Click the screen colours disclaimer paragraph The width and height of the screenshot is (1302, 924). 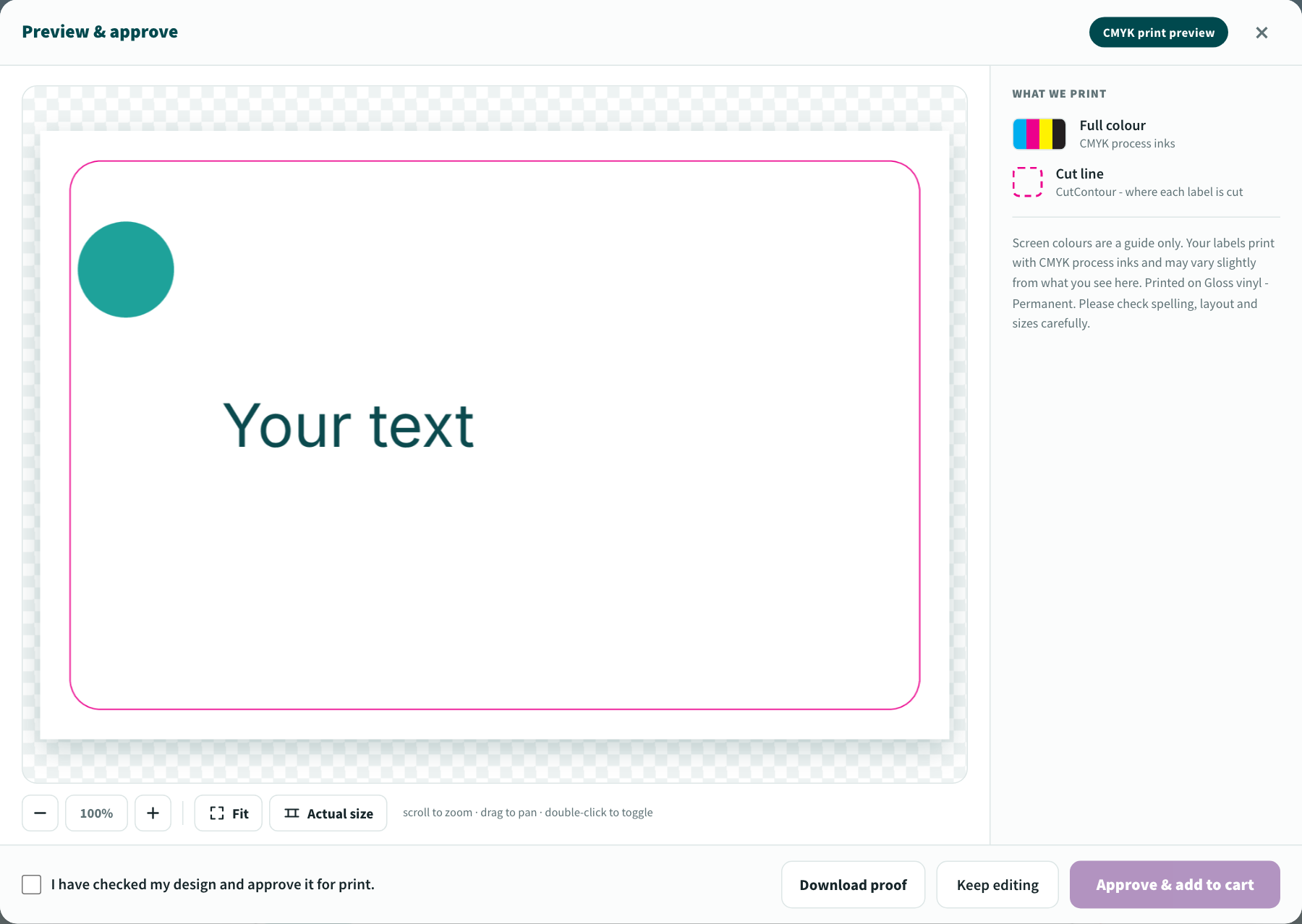tap(1143, 283)
